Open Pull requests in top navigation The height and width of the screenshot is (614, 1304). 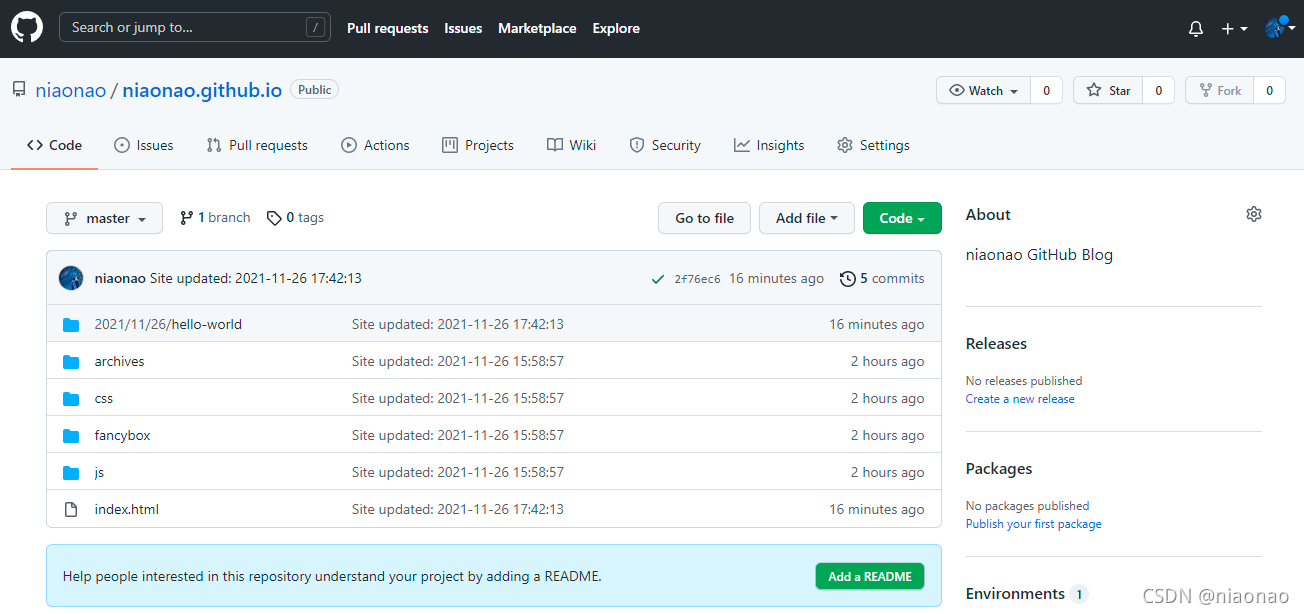tap(388, 28)
